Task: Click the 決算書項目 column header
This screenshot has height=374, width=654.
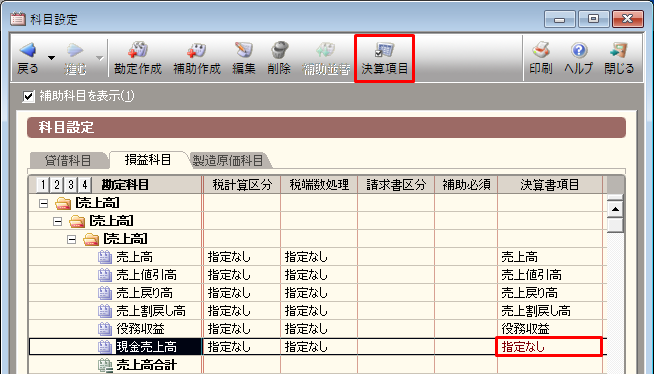Action: pyautogui.click(x=550, y=185)
